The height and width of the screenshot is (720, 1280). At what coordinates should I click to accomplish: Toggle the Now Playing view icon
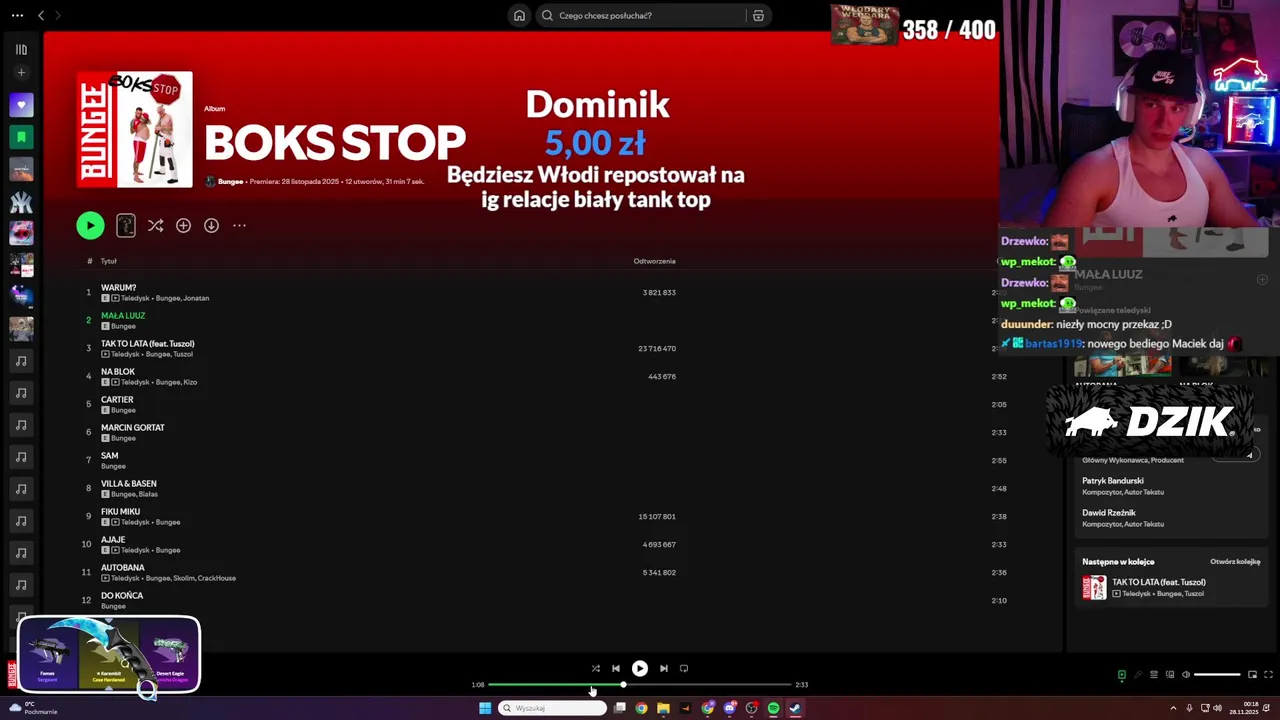click(1121, 674)
